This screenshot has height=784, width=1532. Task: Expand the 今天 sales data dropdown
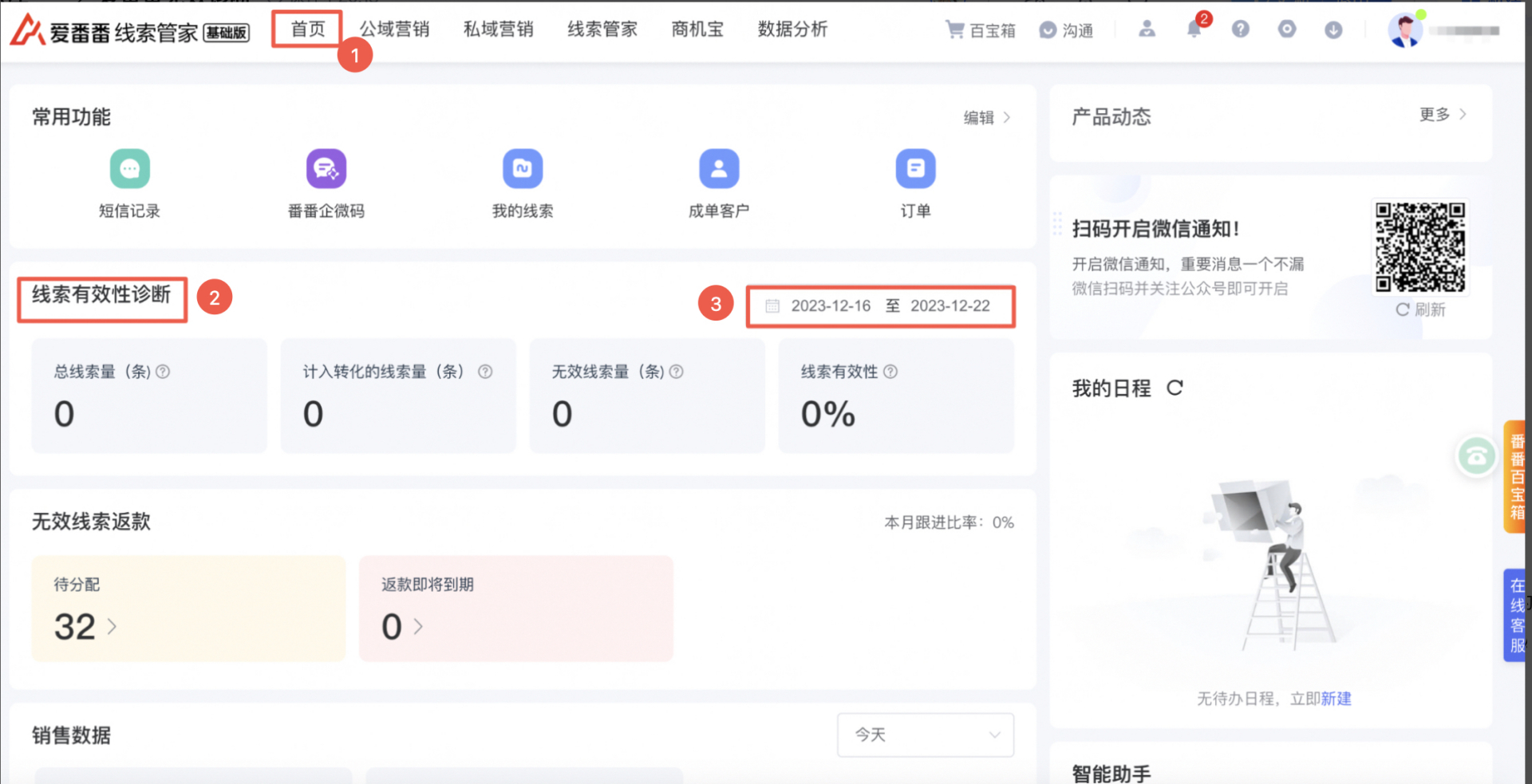coord(925,735)
